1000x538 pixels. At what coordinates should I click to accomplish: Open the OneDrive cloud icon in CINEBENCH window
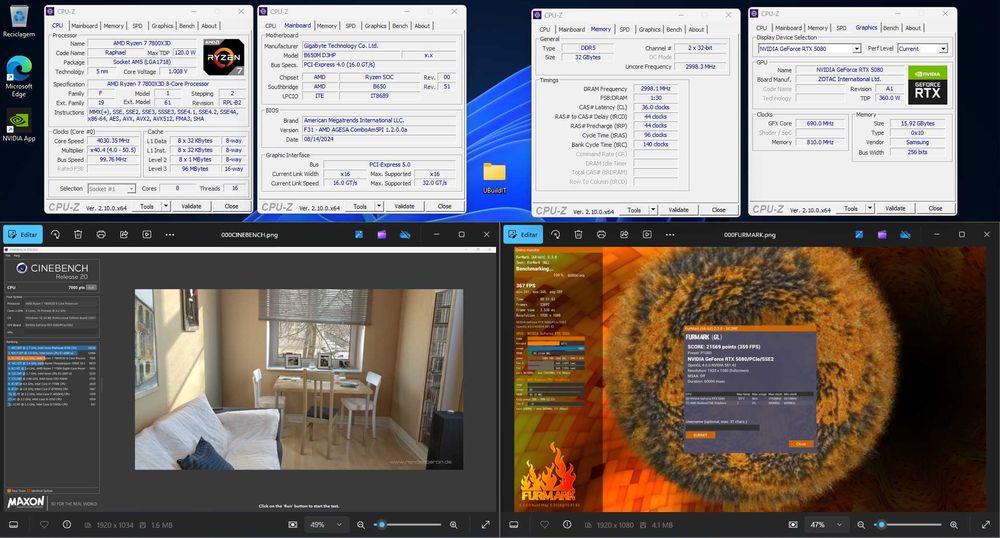pyautogui.click(x=405, y=235)
